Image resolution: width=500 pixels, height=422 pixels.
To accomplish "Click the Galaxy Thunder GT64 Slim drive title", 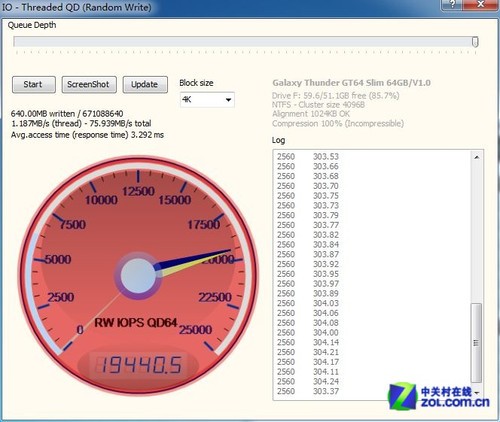I will pyautogui.click(x=351, y=83).
